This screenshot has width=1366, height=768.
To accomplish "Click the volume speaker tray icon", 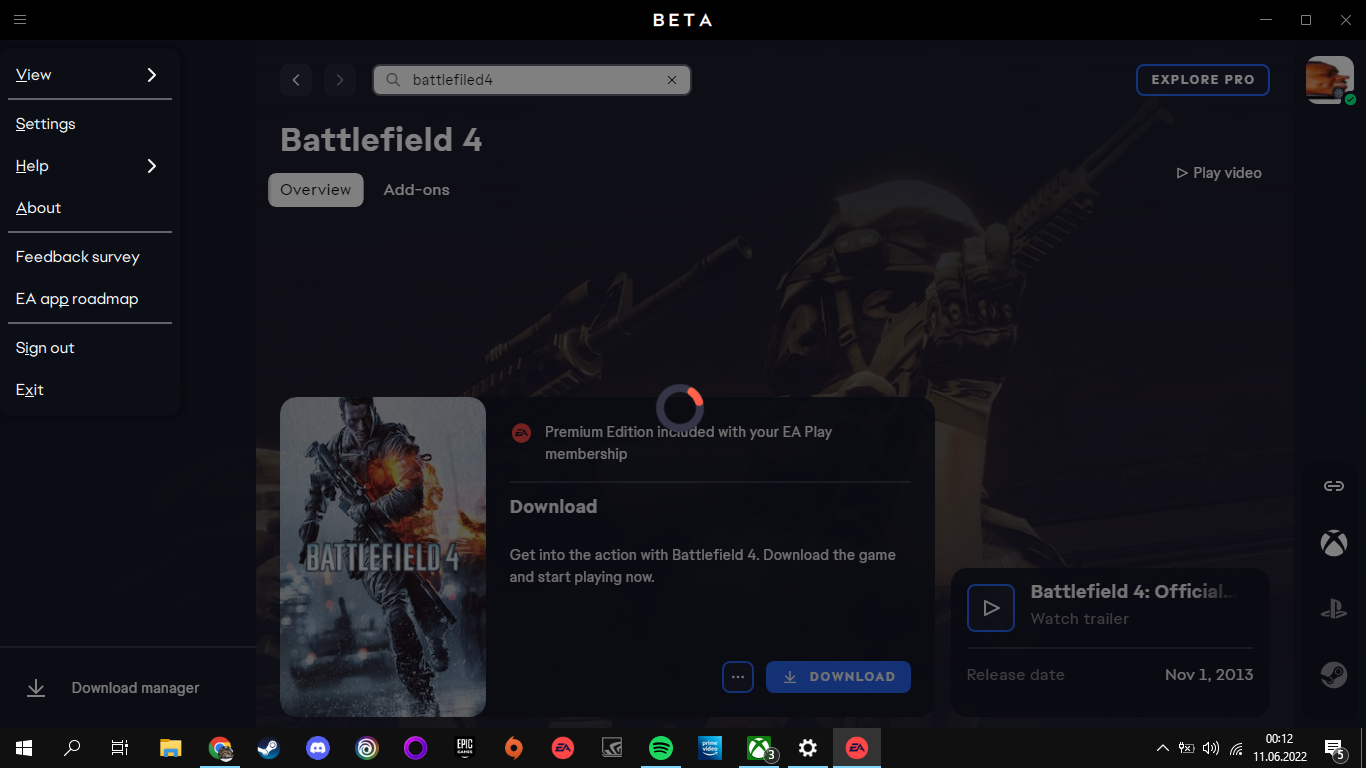I will click(x=1211, y=748).
